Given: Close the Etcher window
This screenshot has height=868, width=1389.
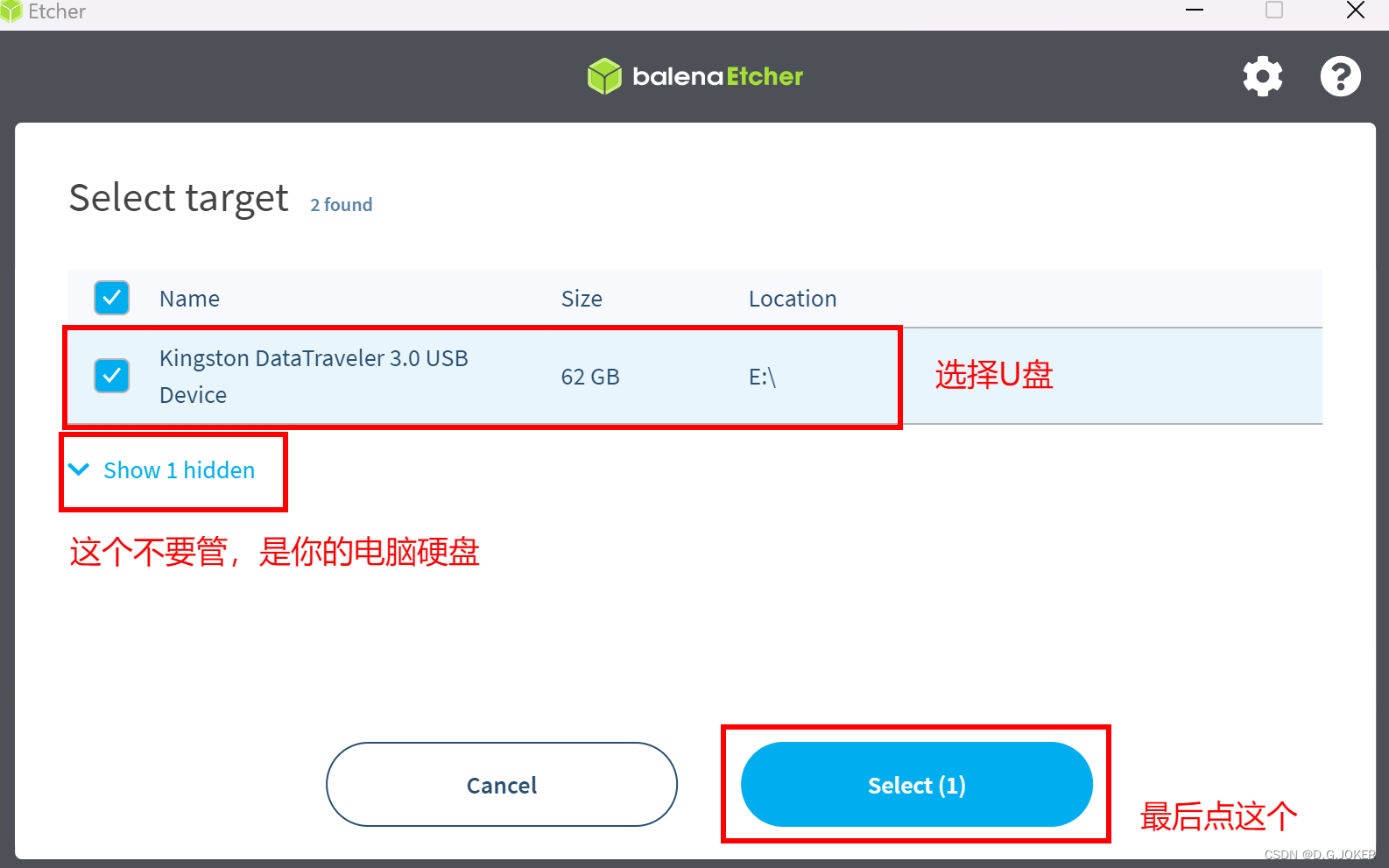Looking at the screenshot, I should [1355, 11].
